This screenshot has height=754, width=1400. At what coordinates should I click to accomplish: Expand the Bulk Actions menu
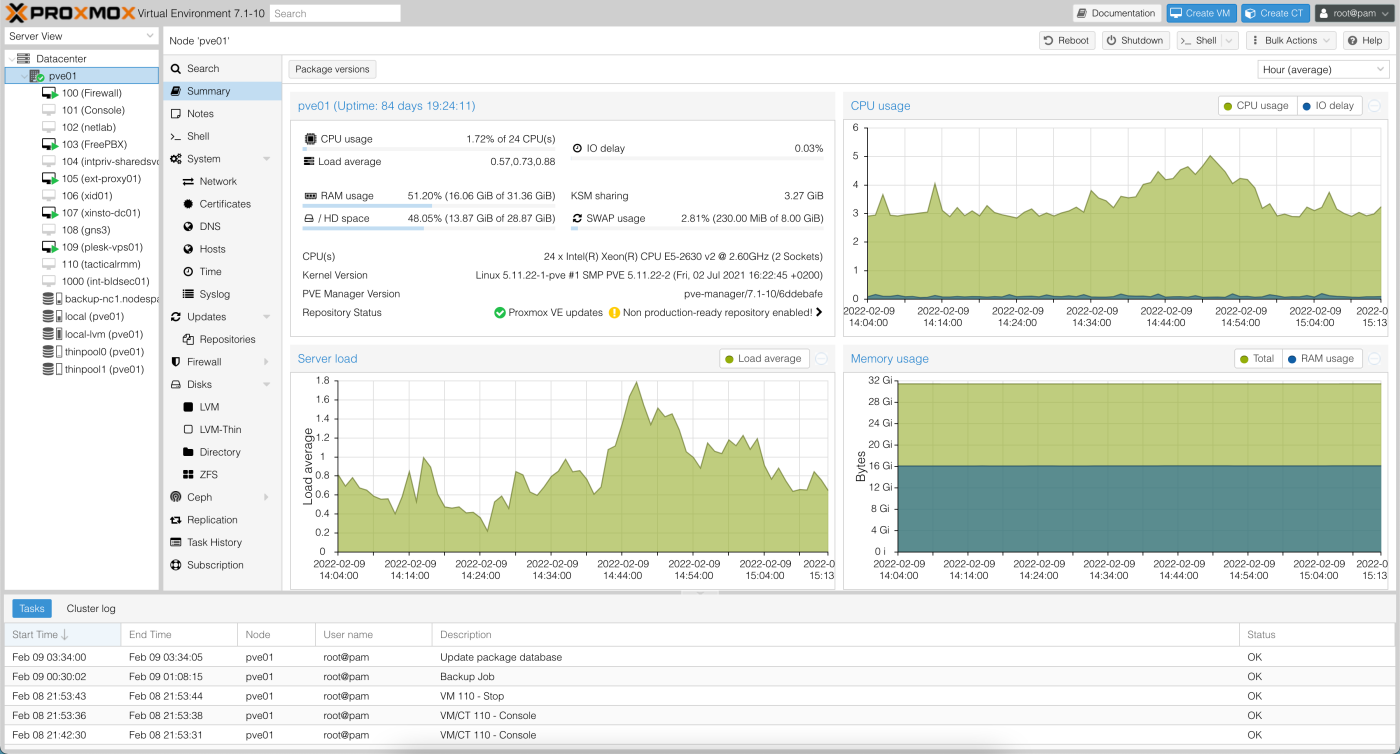pyautogui.click(x=1290, y=40)
